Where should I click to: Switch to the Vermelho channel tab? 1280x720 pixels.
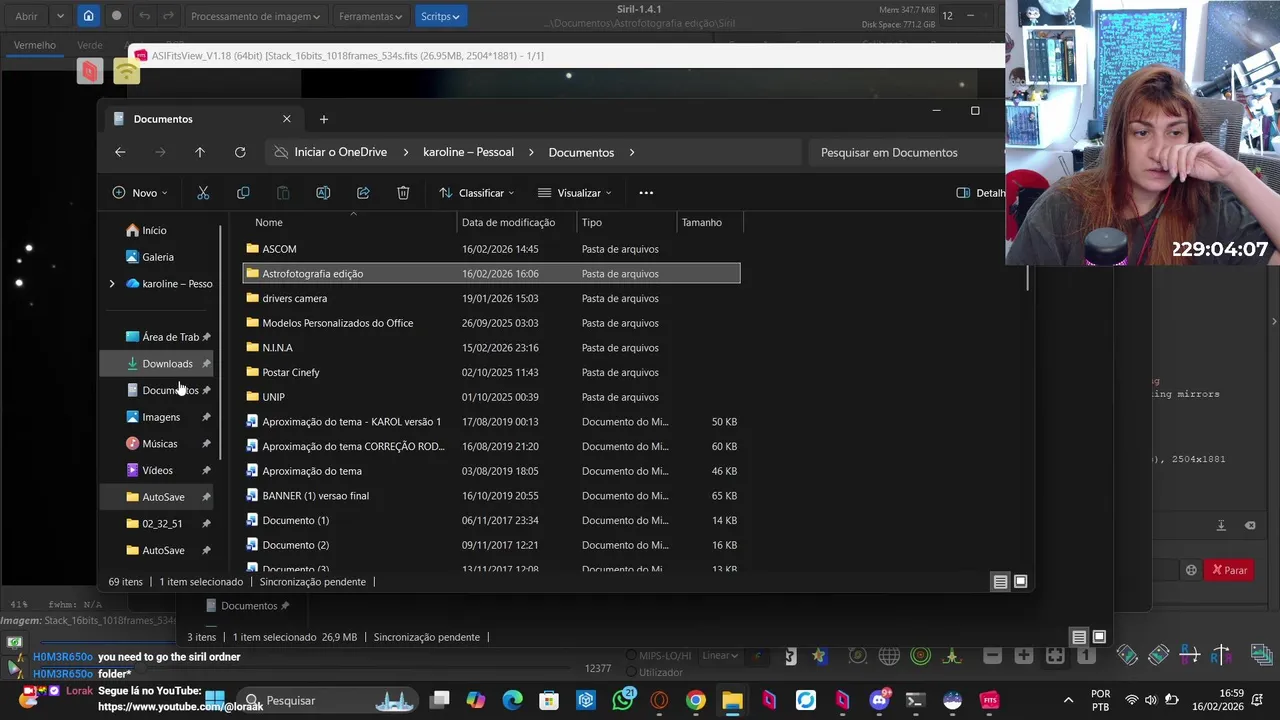point(35,45)
